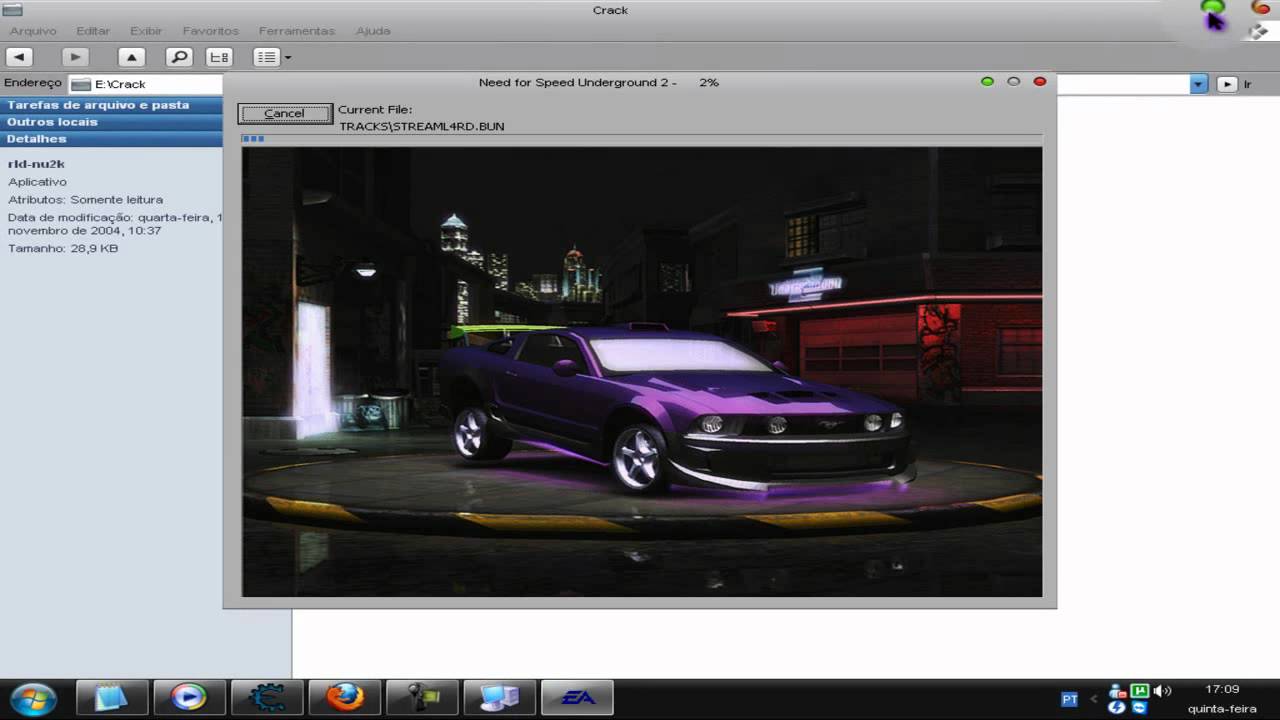Click the Ir go button
Image resolution: width=1280 pixels, height=720 pixels.
(x=1234, y=84)
